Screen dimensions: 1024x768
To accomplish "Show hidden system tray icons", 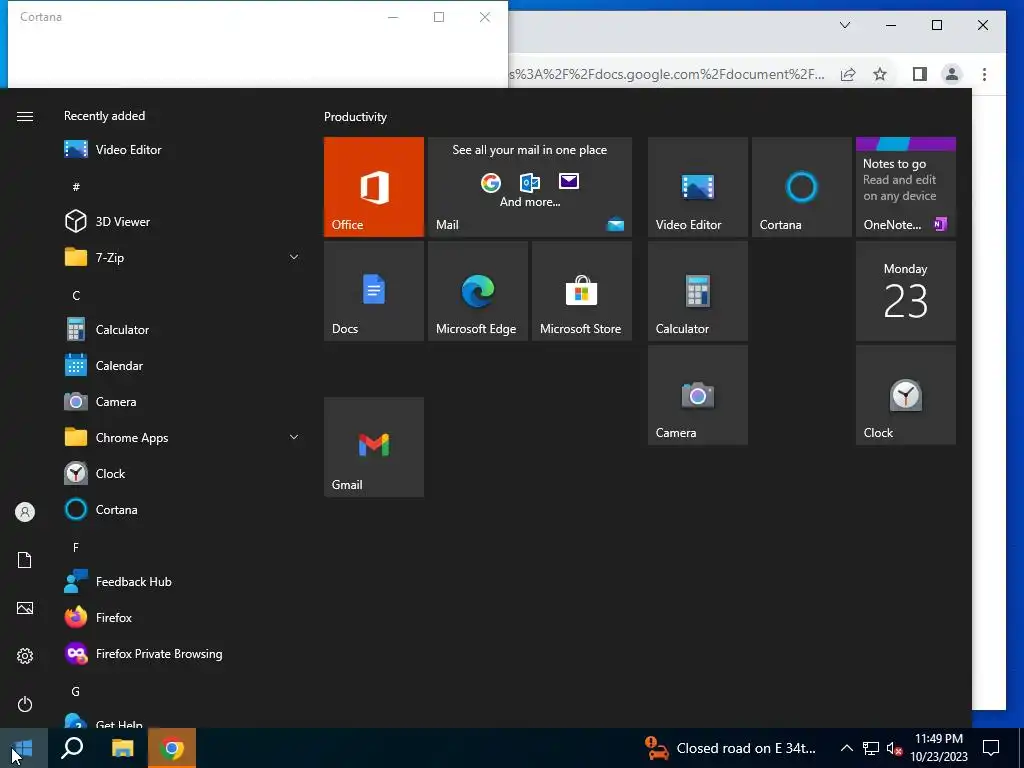I will coord(846,748).
